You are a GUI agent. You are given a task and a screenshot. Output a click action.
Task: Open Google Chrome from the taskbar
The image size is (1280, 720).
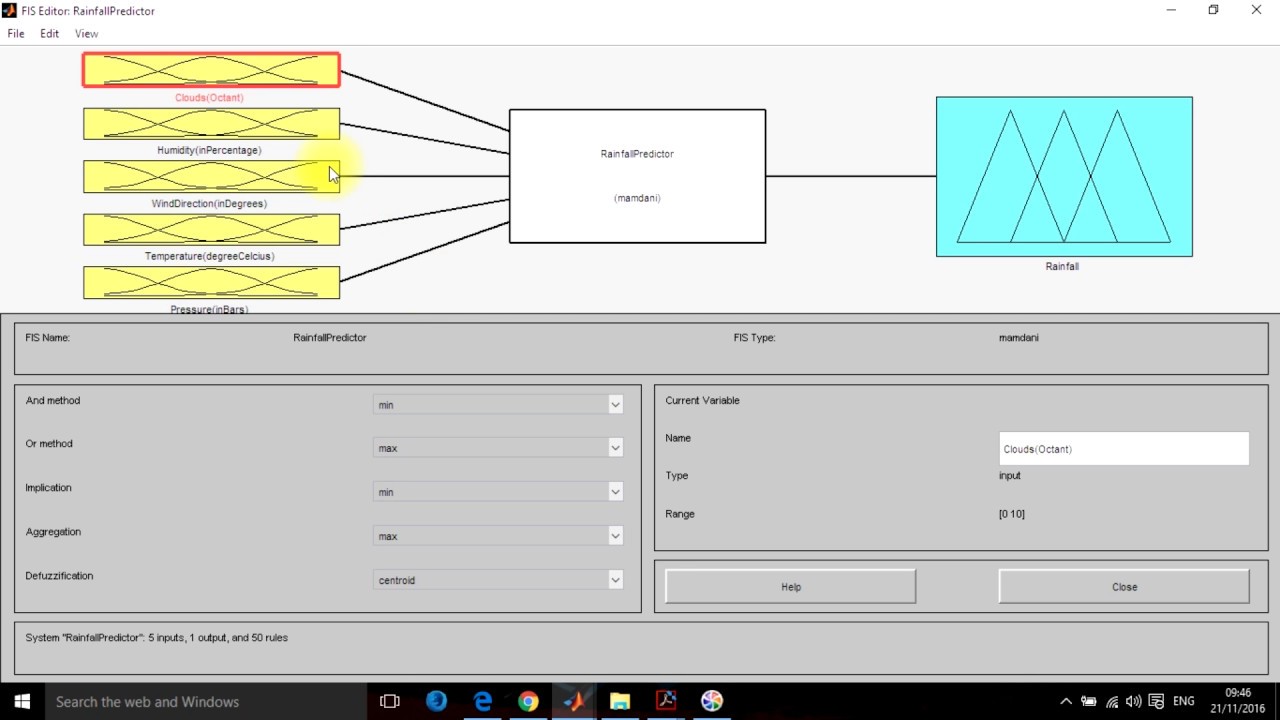[x=528, y=702]
